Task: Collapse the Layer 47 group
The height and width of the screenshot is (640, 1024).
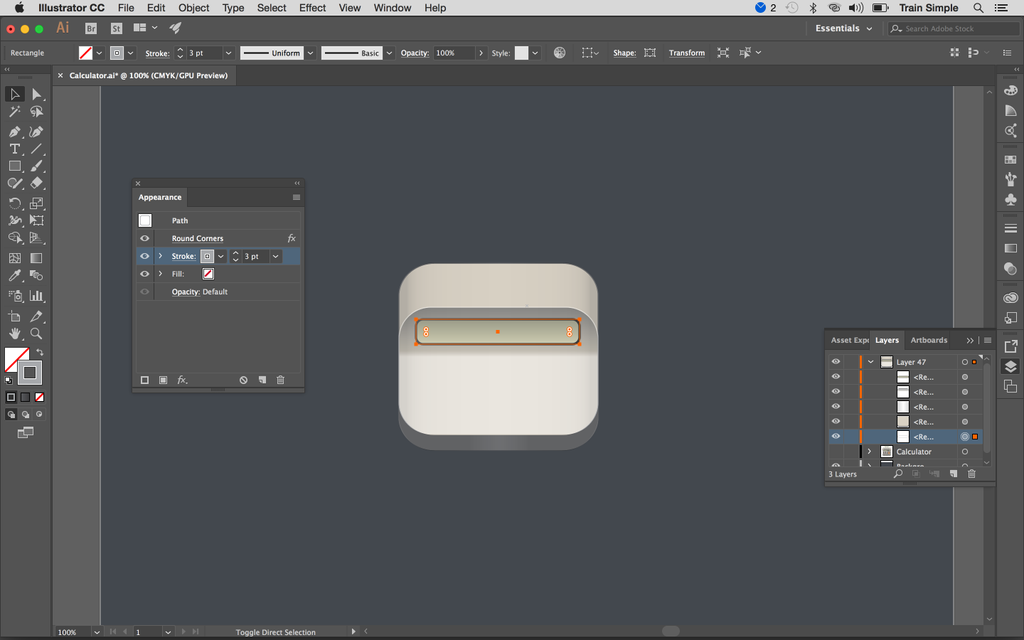Action: pyautogui.click(x=869, y=362)
